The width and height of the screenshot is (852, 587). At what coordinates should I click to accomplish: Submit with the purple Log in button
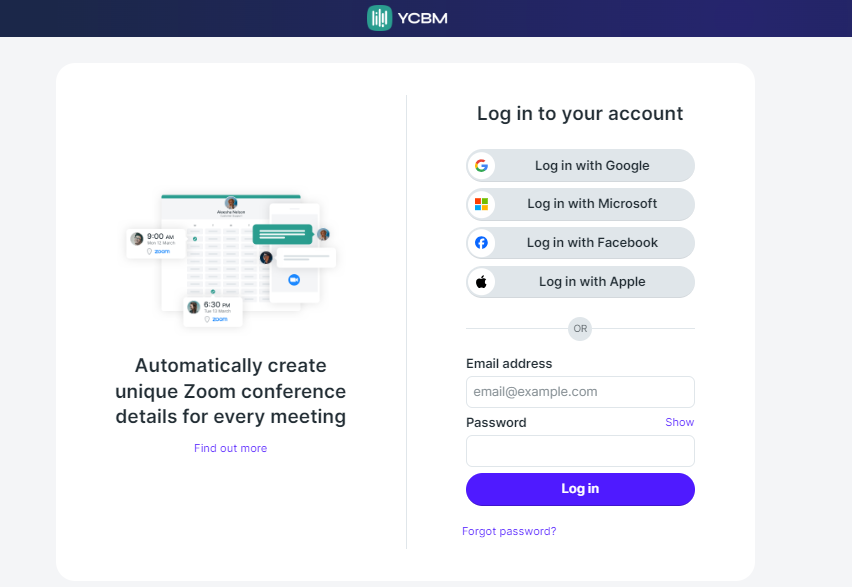click(580, 489)
